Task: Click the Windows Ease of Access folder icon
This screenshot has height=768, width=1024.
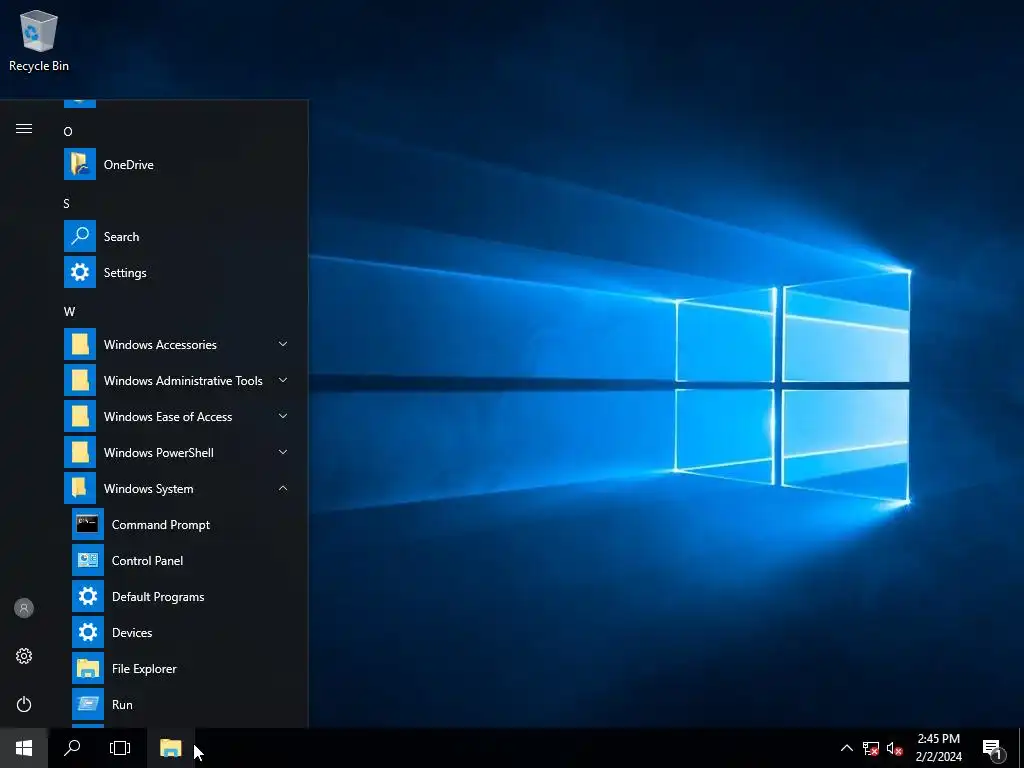Action: click(80, 416)
